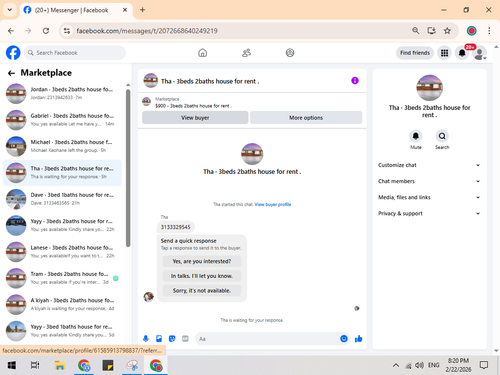Click the View buyer button
The width and height of the screenshot is (500, 375).
pos(195,118)
